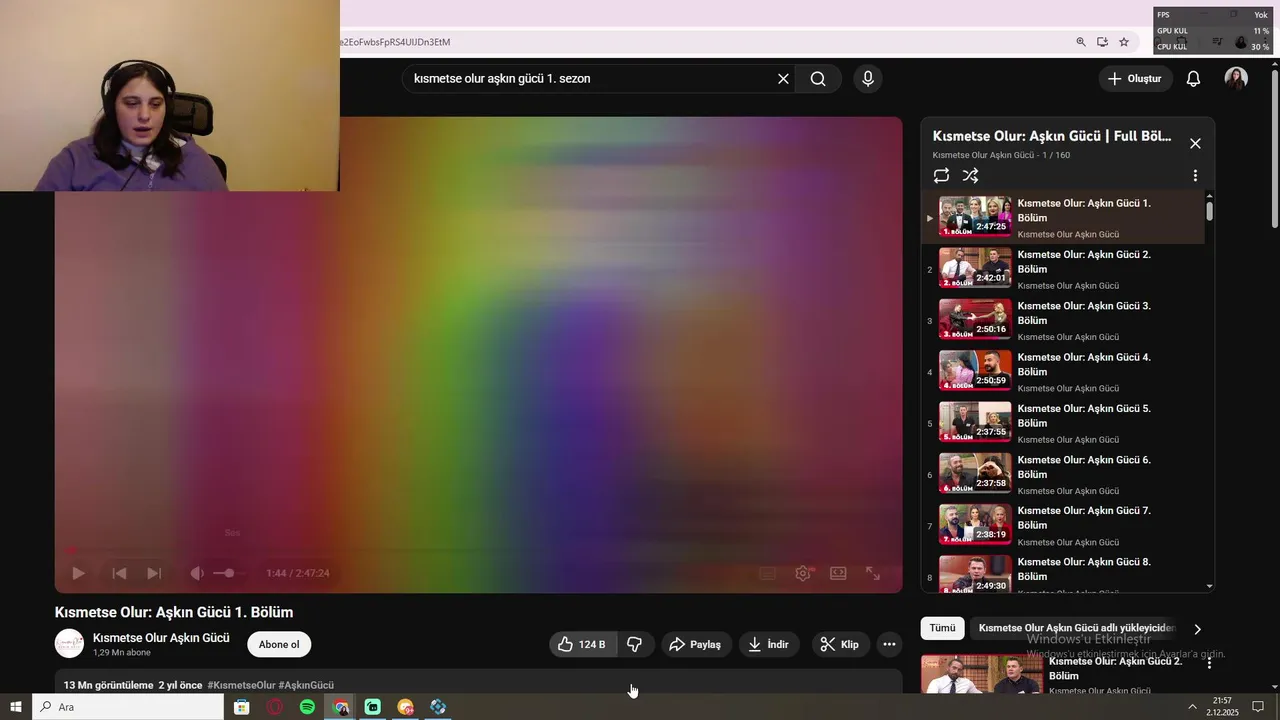Select Aşkın Gücü 3. Bölüm in playlist
Image resolution: width=1280 pixels, height=720 pixels.
click(x=1063, y=320)
